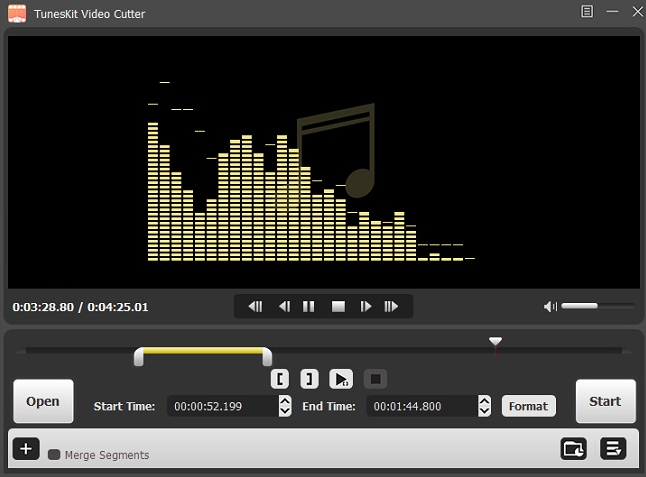Click the playhead marker on the timeline
The image size is (646, 477).
coord(495,342)
